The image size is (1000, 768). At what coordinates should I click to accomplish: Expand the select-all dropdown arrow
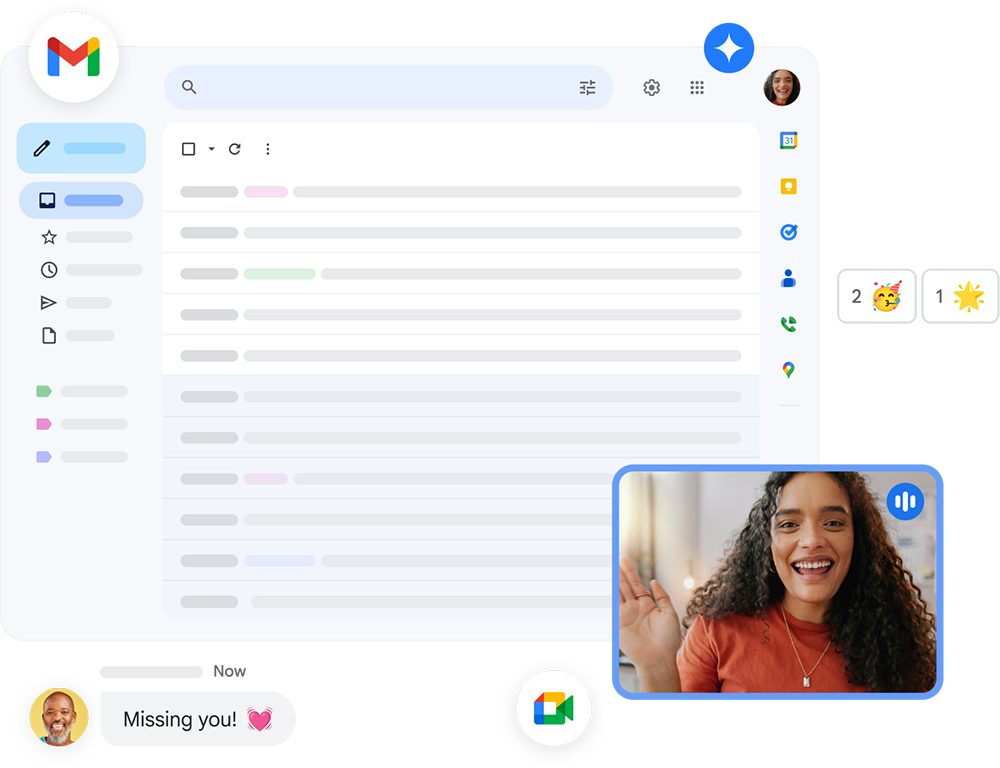tap(211, 149)
